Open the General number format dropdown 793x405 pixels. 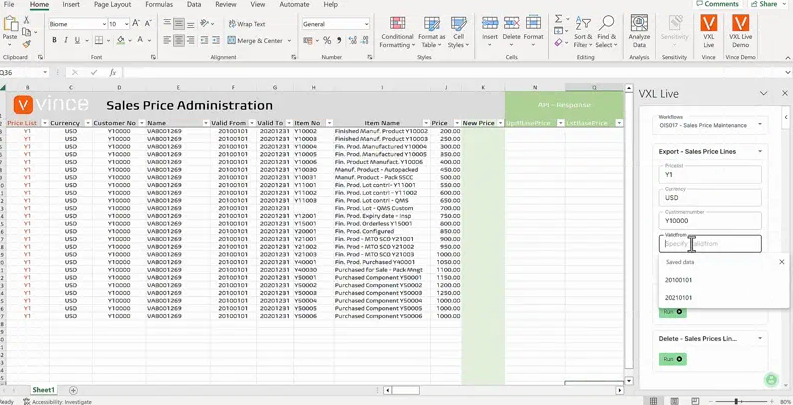tap(366, 24)
